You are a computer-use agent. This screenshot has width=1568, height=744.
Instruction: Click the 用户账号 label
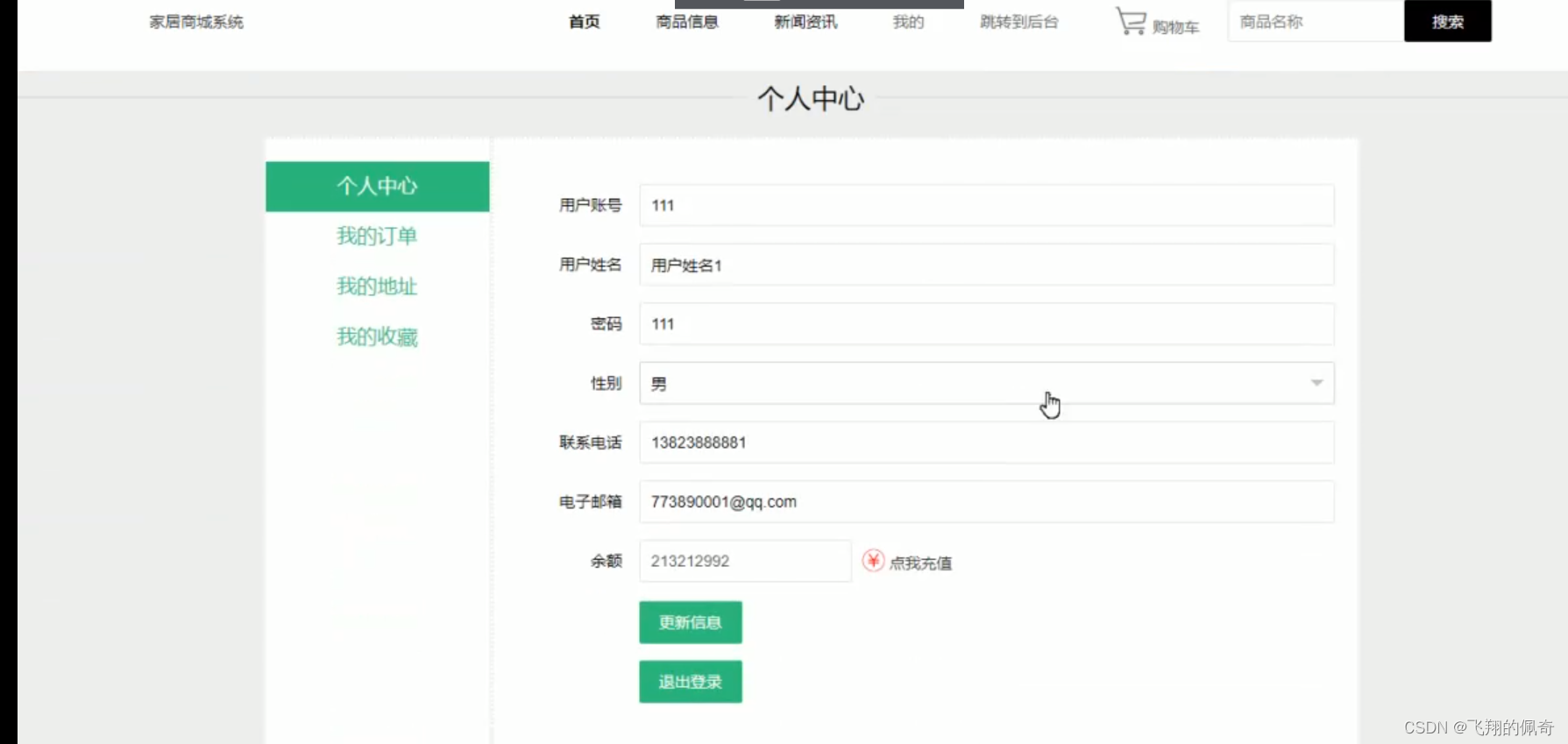[590, 205]
